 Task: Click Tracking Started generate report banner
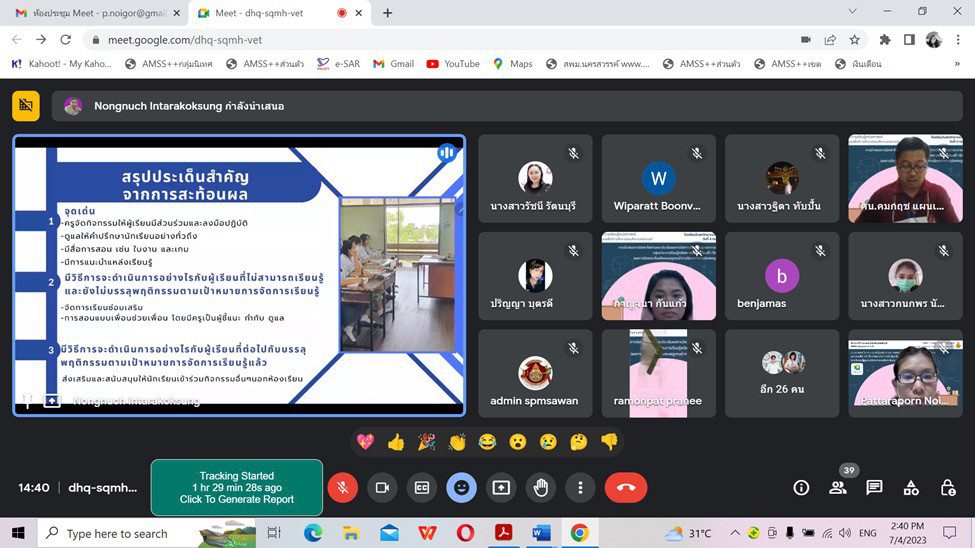[x=237, y=488]
